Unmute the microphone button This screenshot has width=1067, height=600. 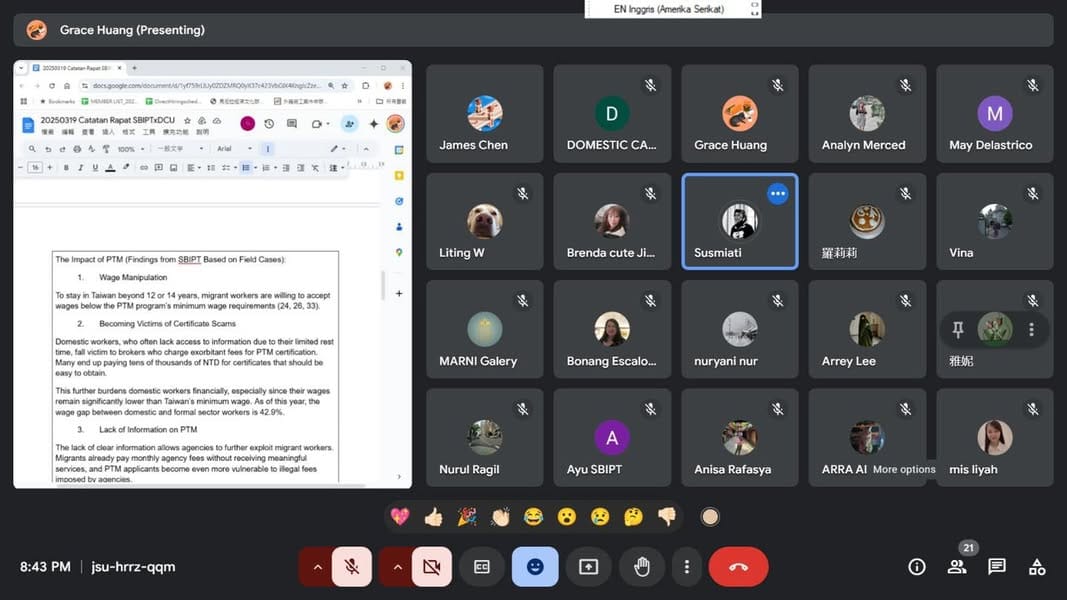352,566
